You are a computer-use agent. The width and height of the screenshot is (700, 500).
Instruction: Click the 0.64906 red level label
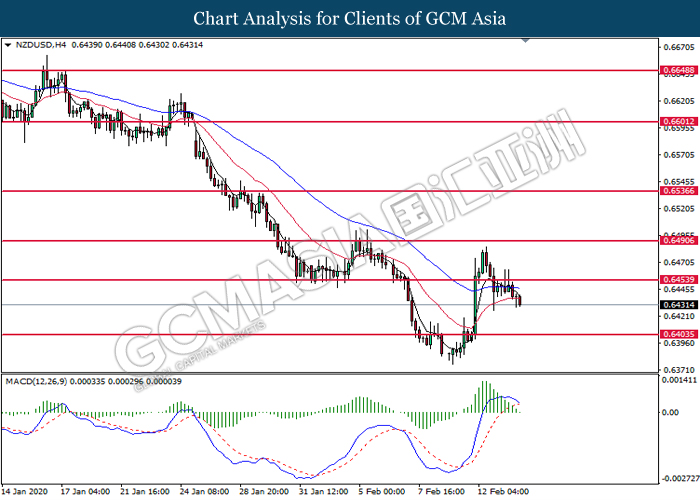[x=679, y=241]
